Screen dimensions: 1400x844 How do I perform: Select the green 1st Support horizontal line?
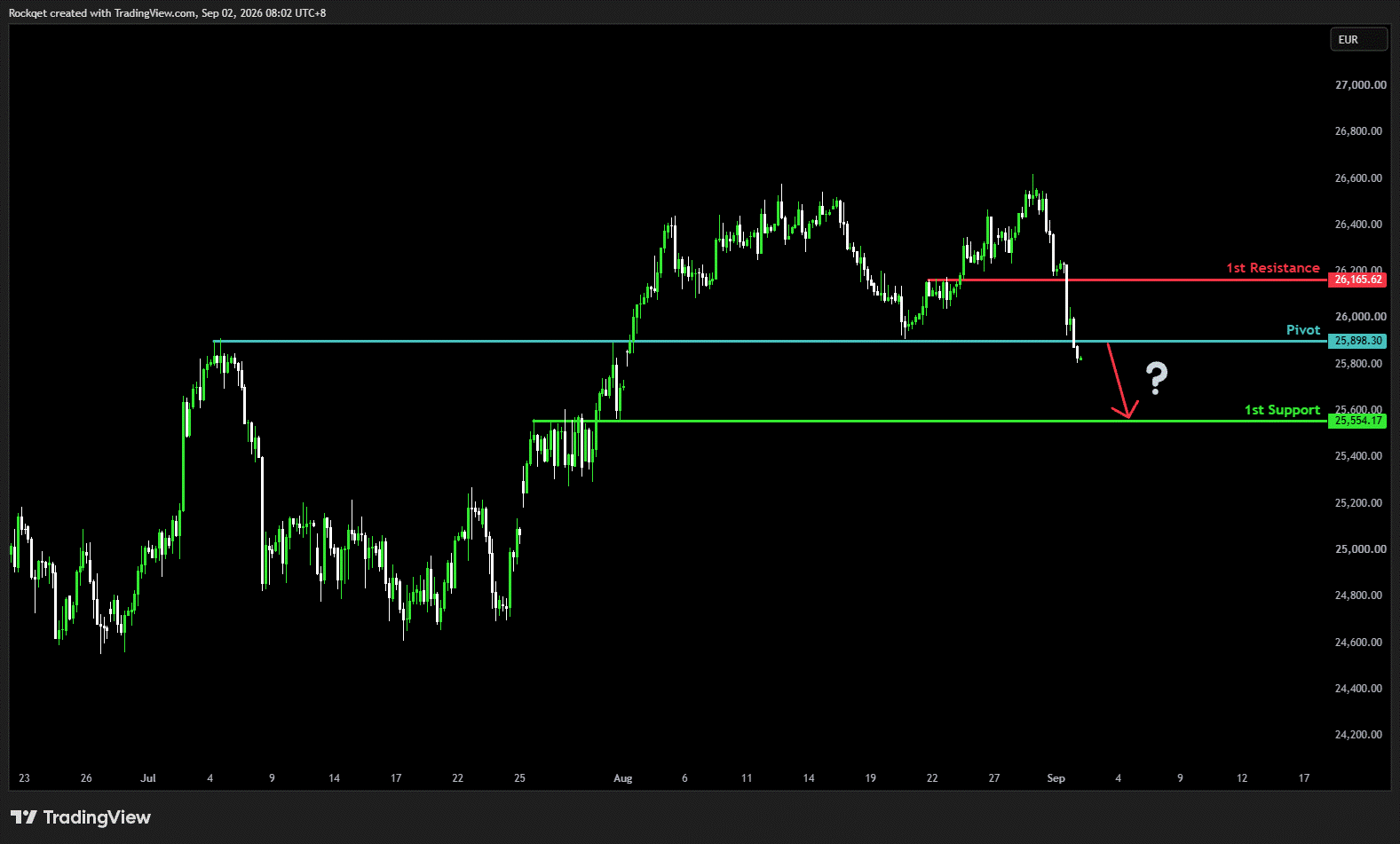pyautogui.click(x=930, y=421)
